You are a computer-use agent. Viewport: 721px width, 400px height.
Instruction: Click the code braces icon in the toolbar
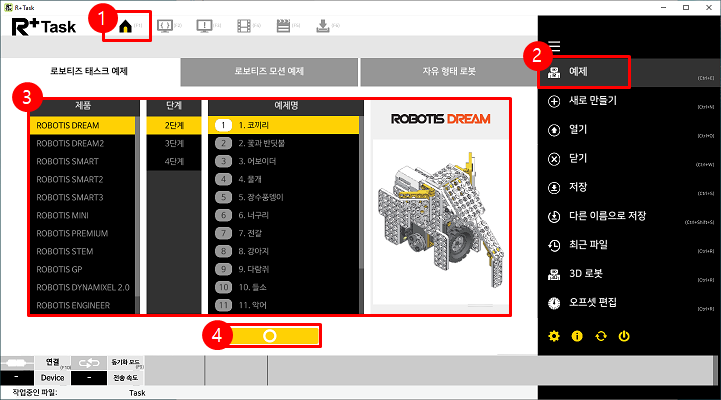pyautogui.click(x=166, y=26)
